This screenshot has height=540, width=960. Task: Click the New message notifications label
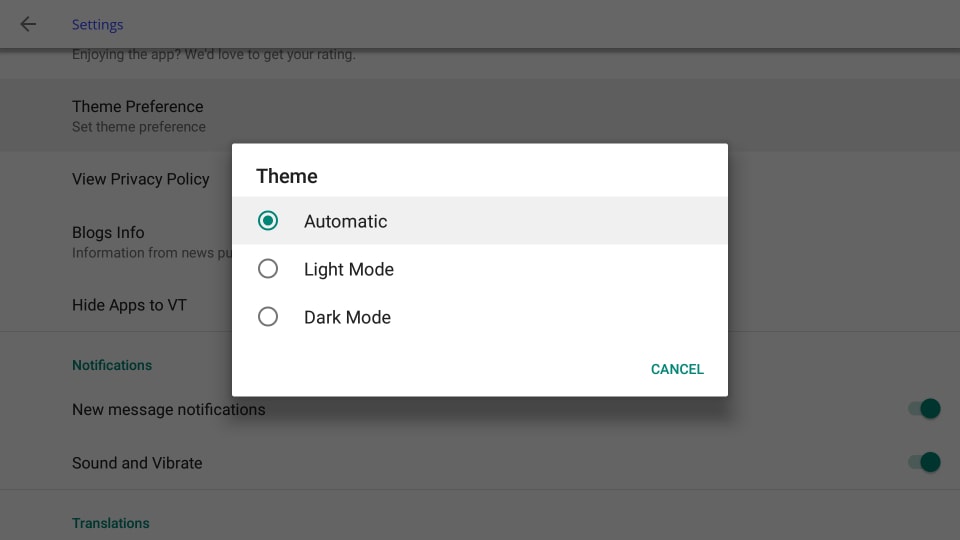click(169, 410)
